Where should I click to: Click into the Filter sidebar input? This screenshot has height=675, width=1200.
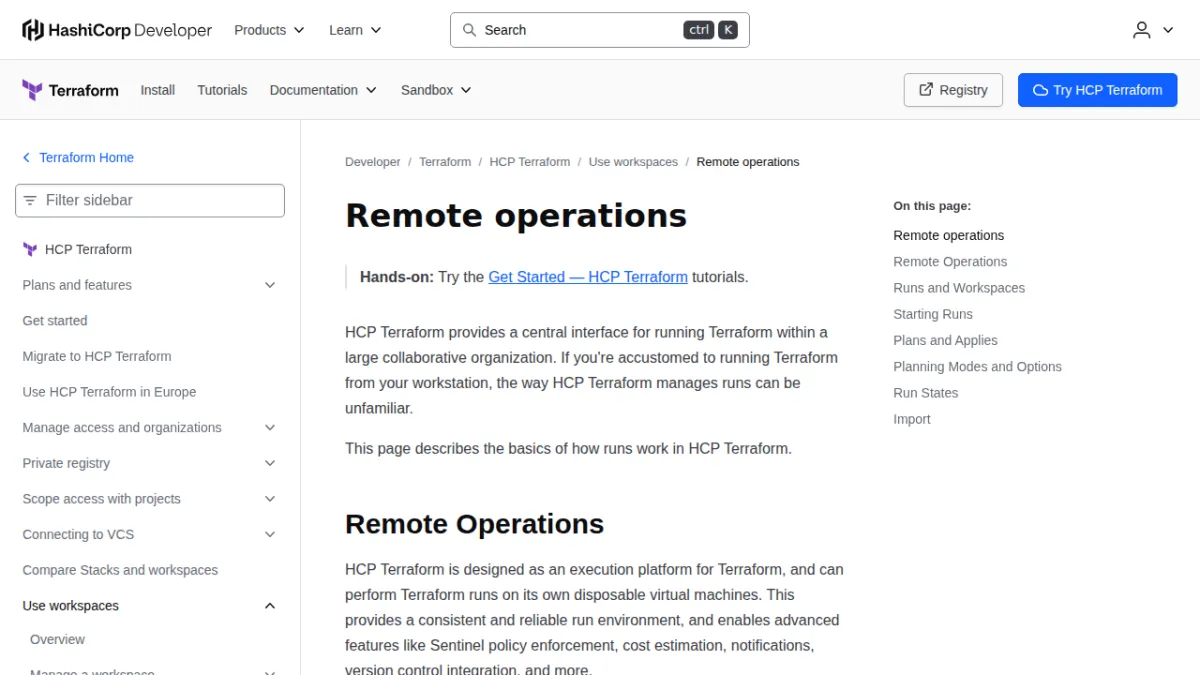click(x=150, y=200)
